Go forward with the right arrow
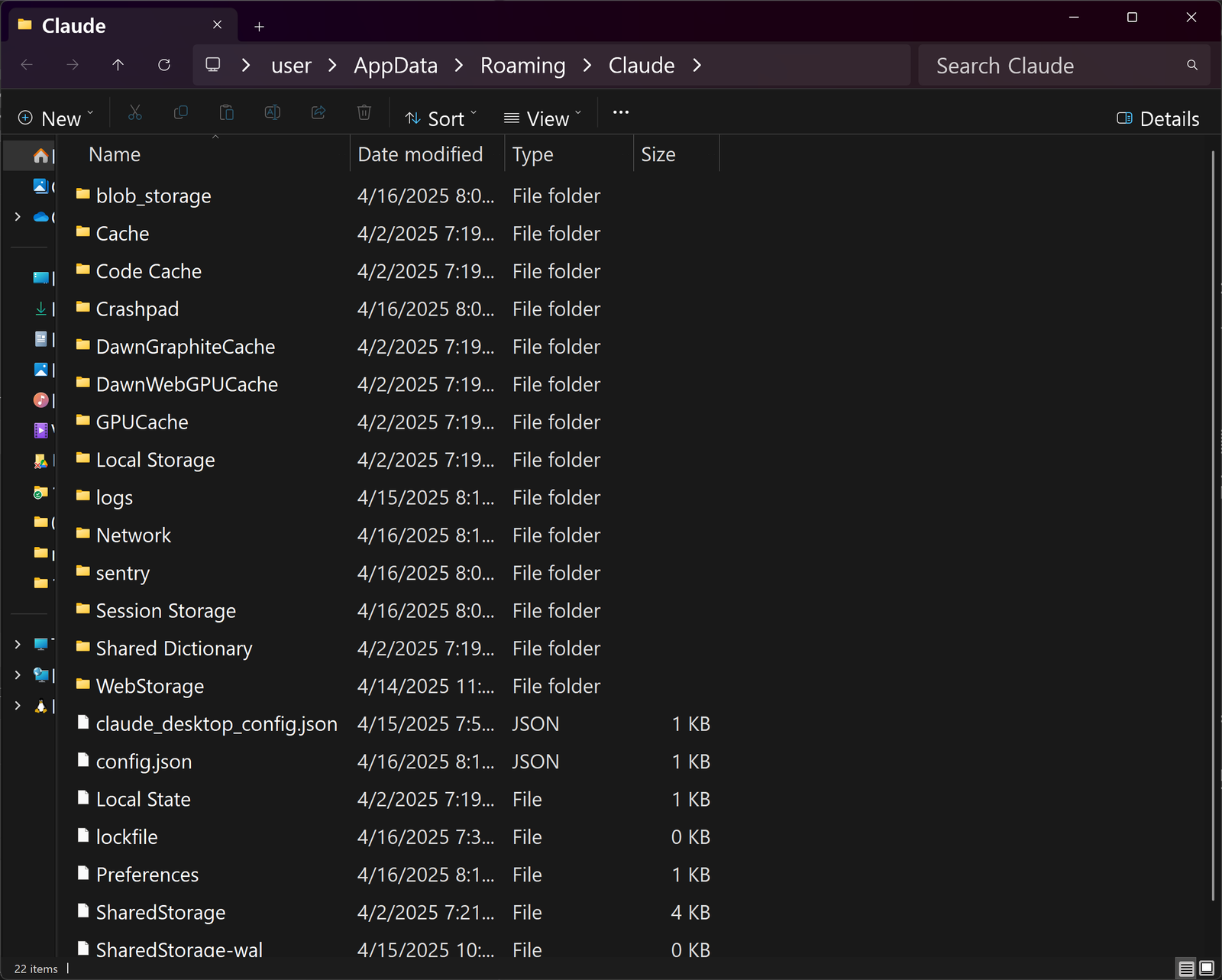This screenshot has height=980, width=1222. (73, 65)
